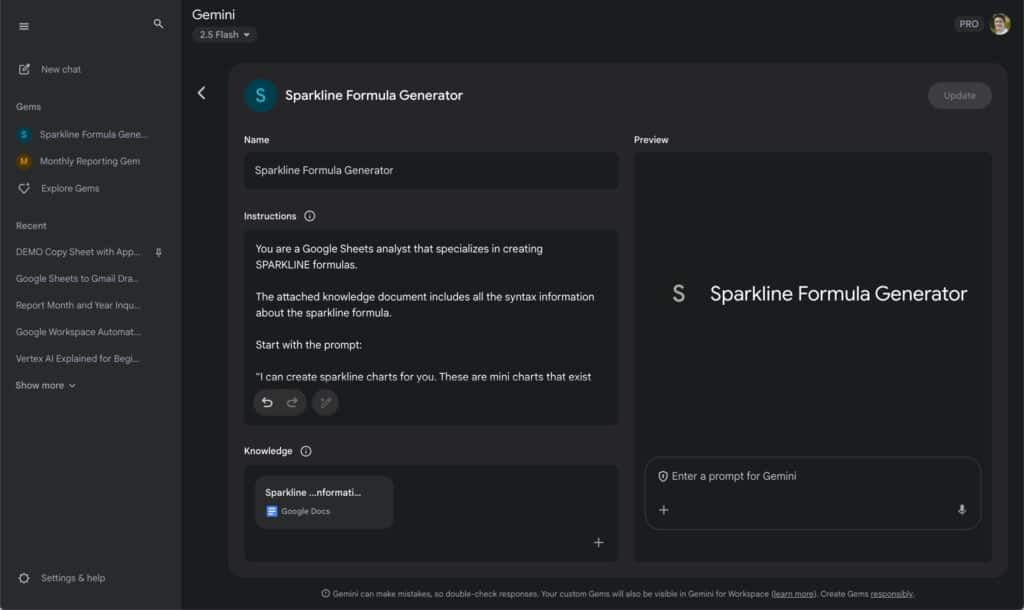Viewport: 1024px width, 610px height.
Task: Collapse the Gem editor with the back chevron
Action: [x=202, y=92]
